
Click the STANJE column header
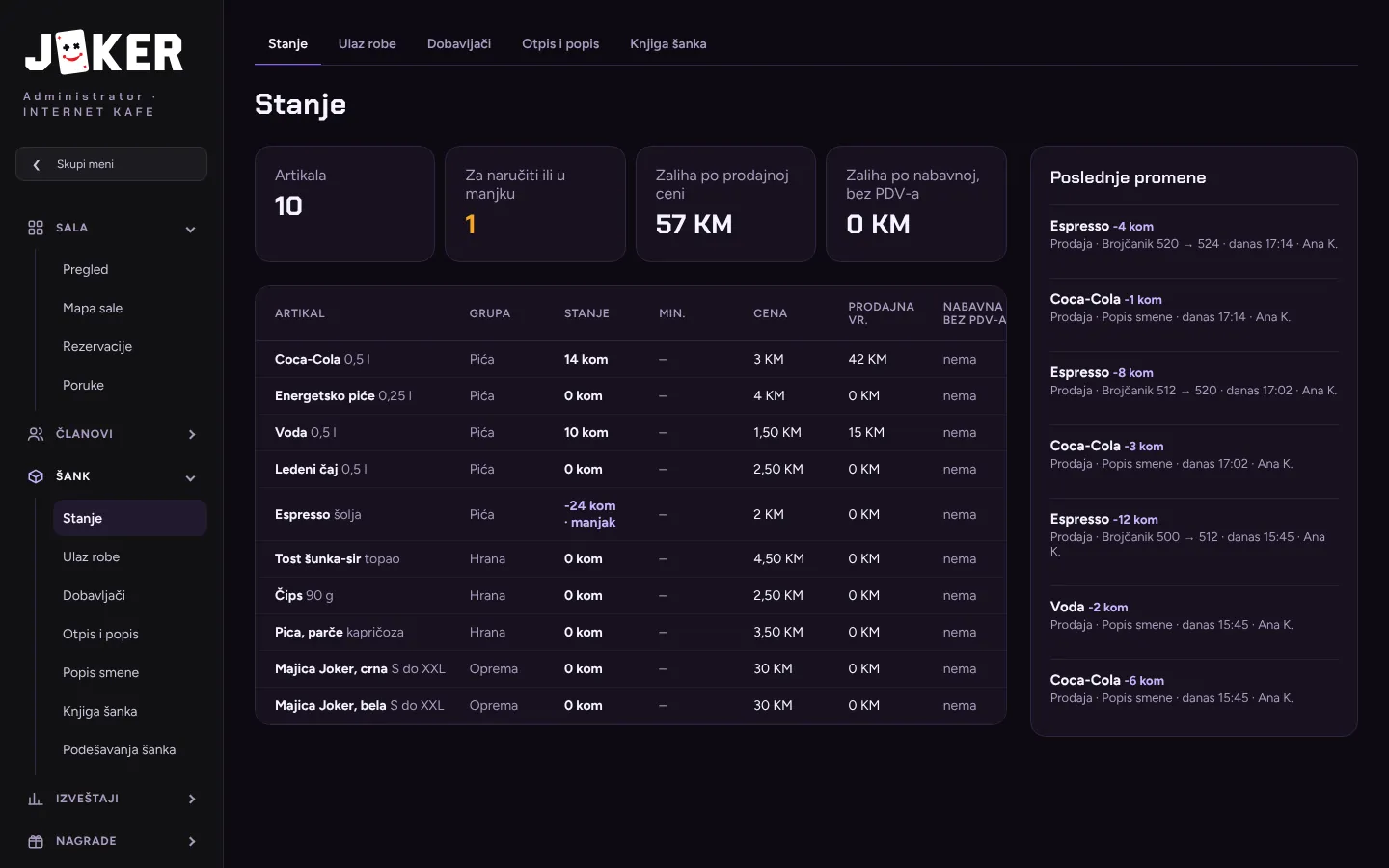586,313
